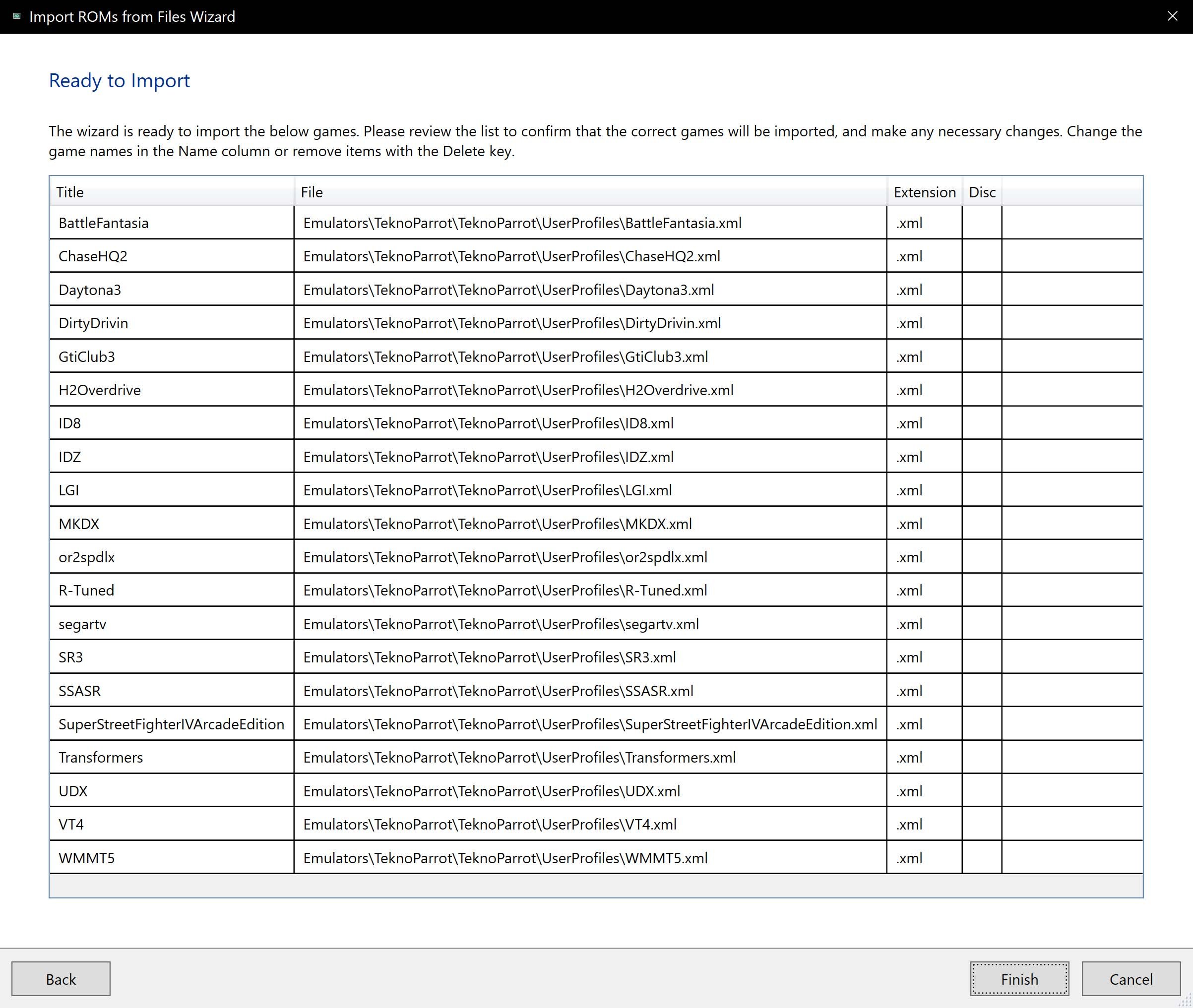Viewport: 1193px width, 1008px height.
Task: Select the GtiClub3 title cell
Action: click(172, 356)
